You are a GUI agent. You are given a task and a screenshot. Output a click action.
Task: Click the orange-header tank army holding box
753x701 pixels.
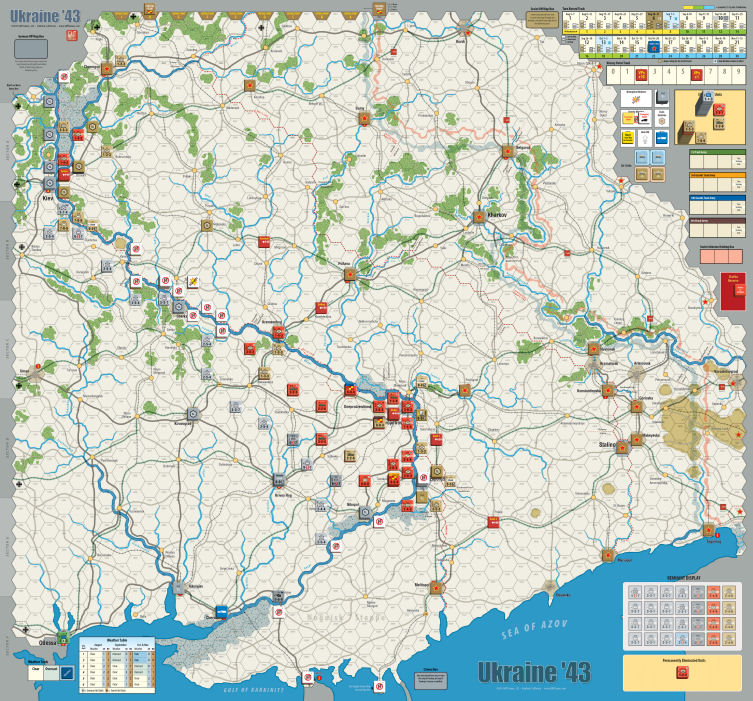(x=717, y=182)
